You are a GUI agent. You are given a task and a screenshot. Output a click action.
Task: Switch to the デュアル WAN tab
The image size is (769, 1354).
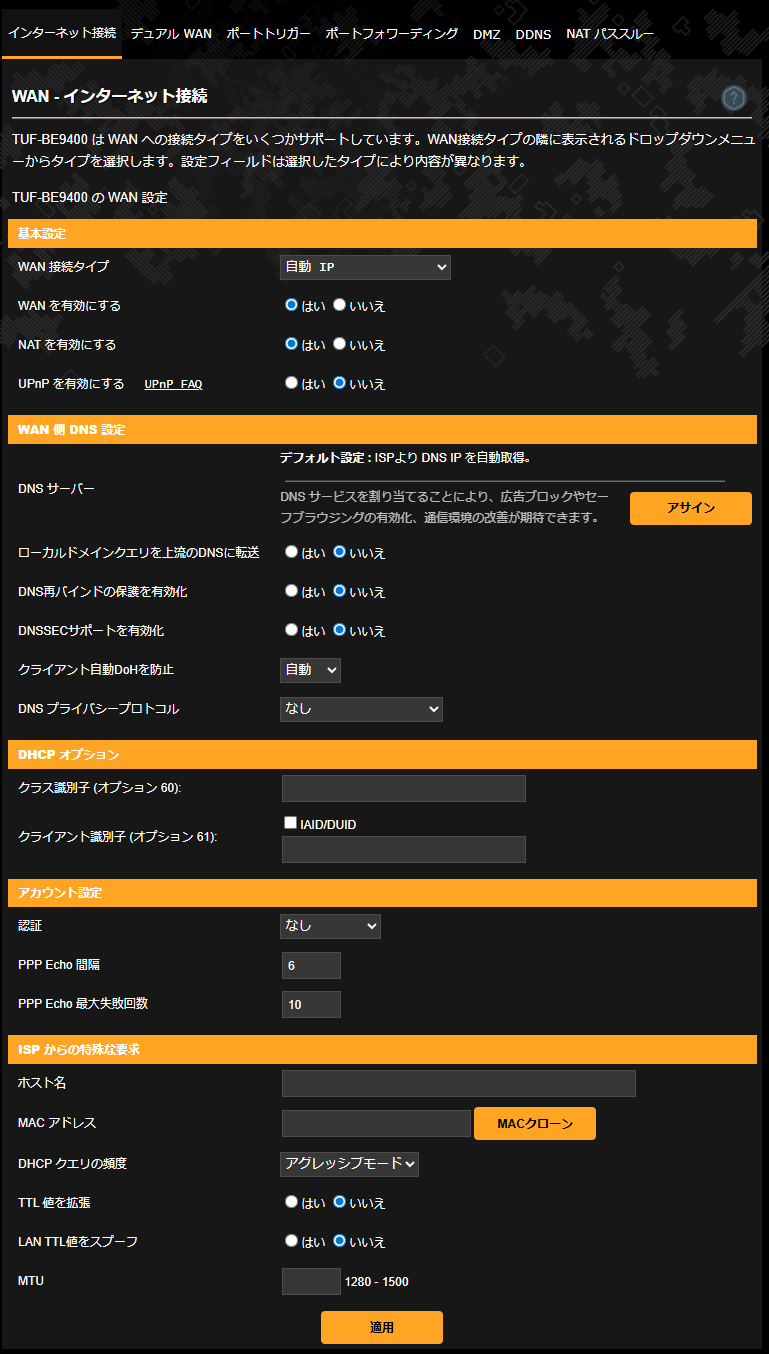click(171, 33)
